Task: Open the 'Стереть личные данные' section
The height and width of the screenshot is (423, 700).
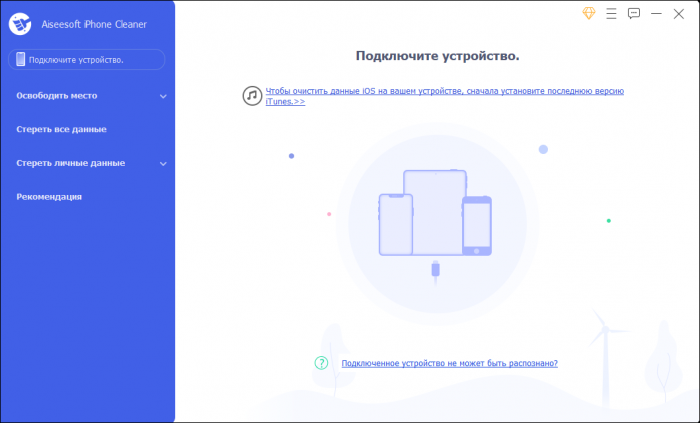Action: [71, 163]
